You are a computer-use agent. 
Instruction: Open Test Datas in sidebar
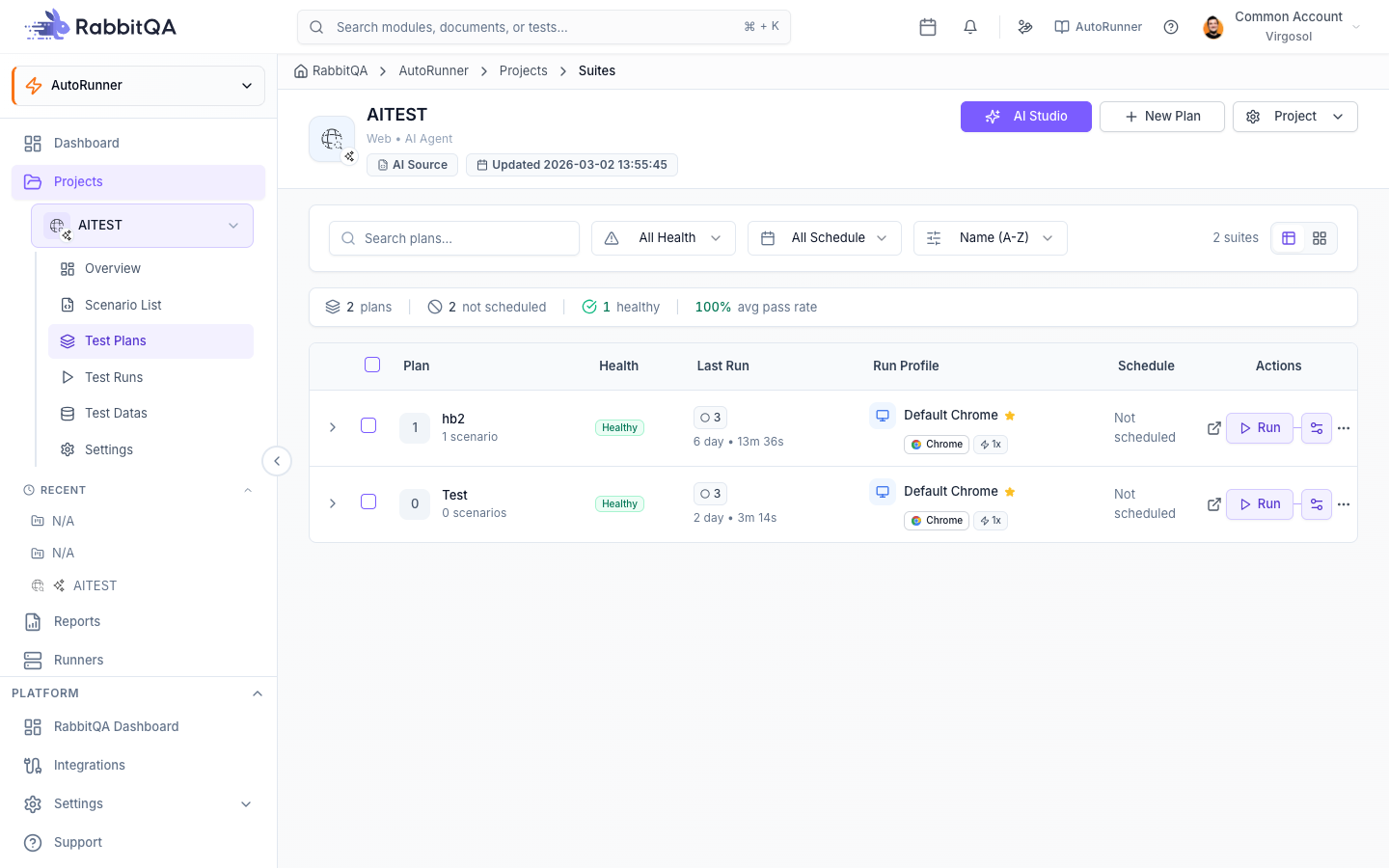pyautogui.click(x=150, y=414)
